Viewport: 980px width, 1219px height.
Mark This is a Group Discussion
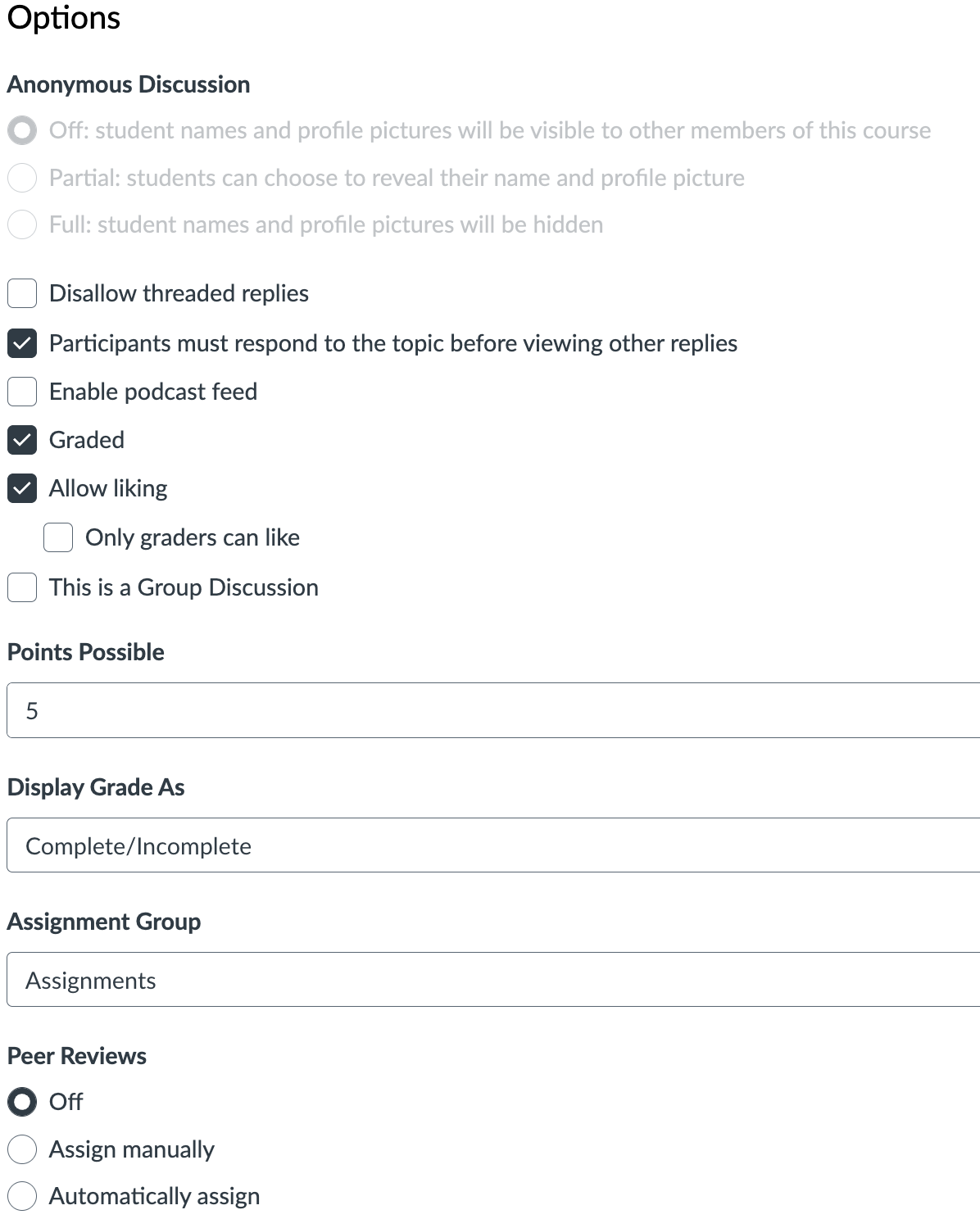[22, 587]
